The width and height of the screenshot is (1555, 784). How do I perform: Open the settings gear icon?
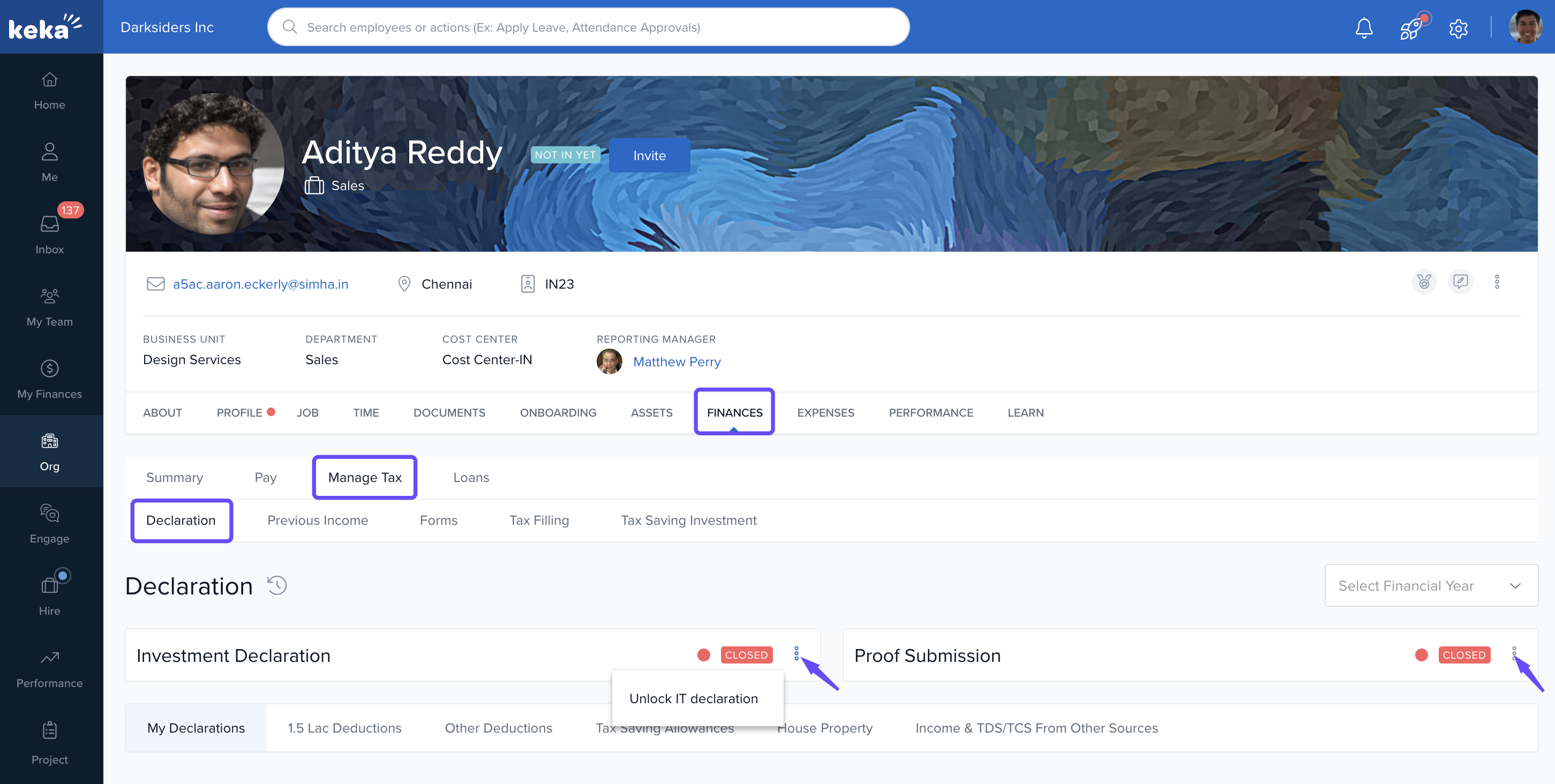click(x=1458, y=28)
